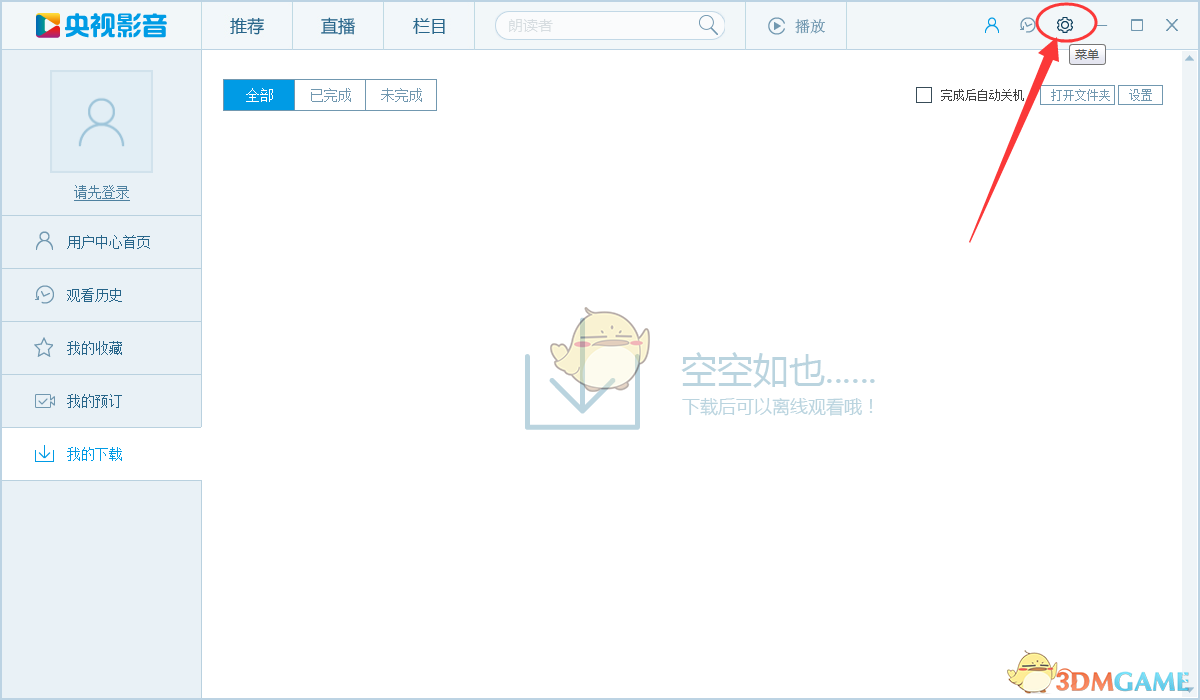The image size is (1200, 700).
Task: Select the 全部 downloads tab
Action: [x=259, y=95]
